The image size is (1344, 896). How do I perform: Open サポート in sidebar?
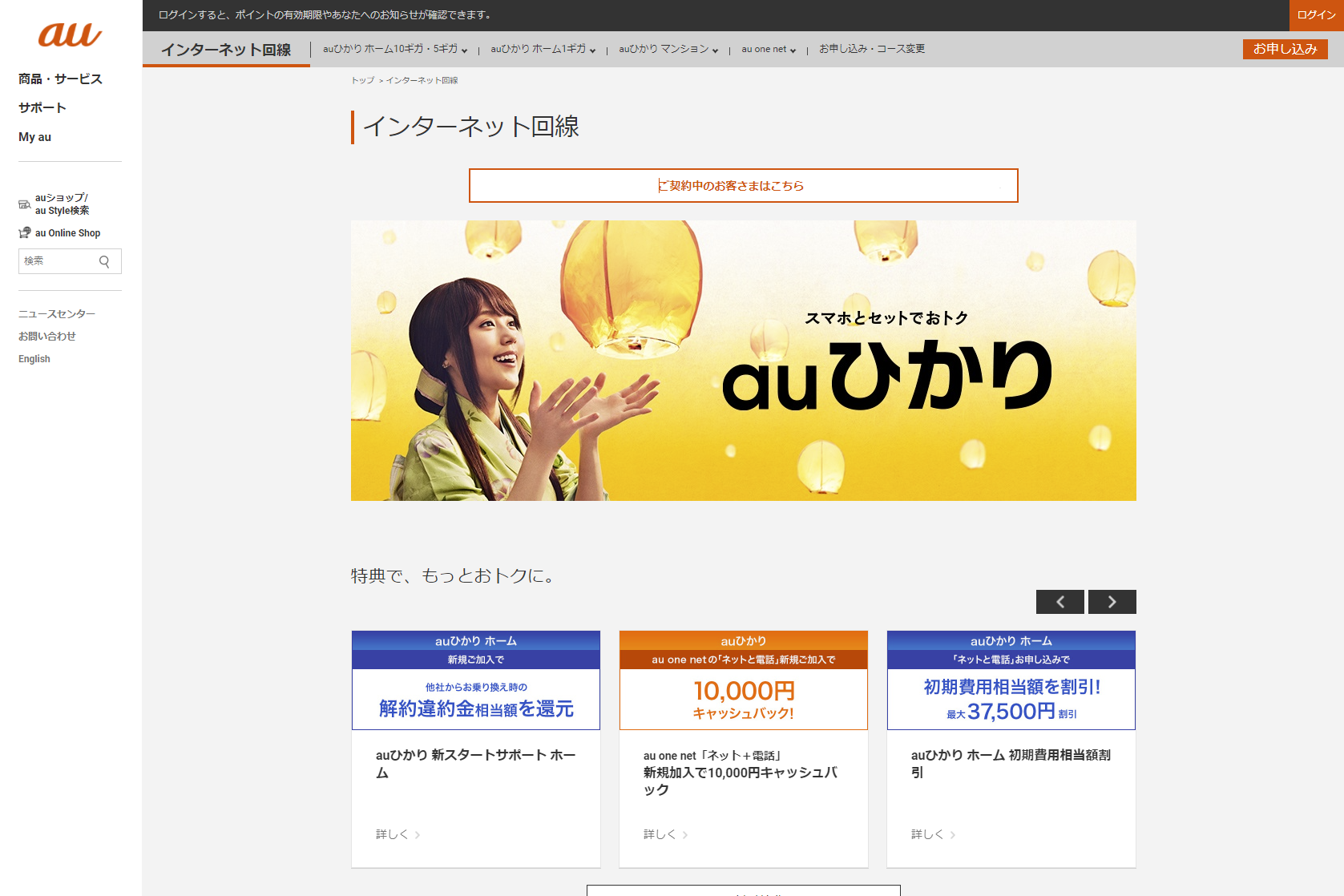[42, 107]
